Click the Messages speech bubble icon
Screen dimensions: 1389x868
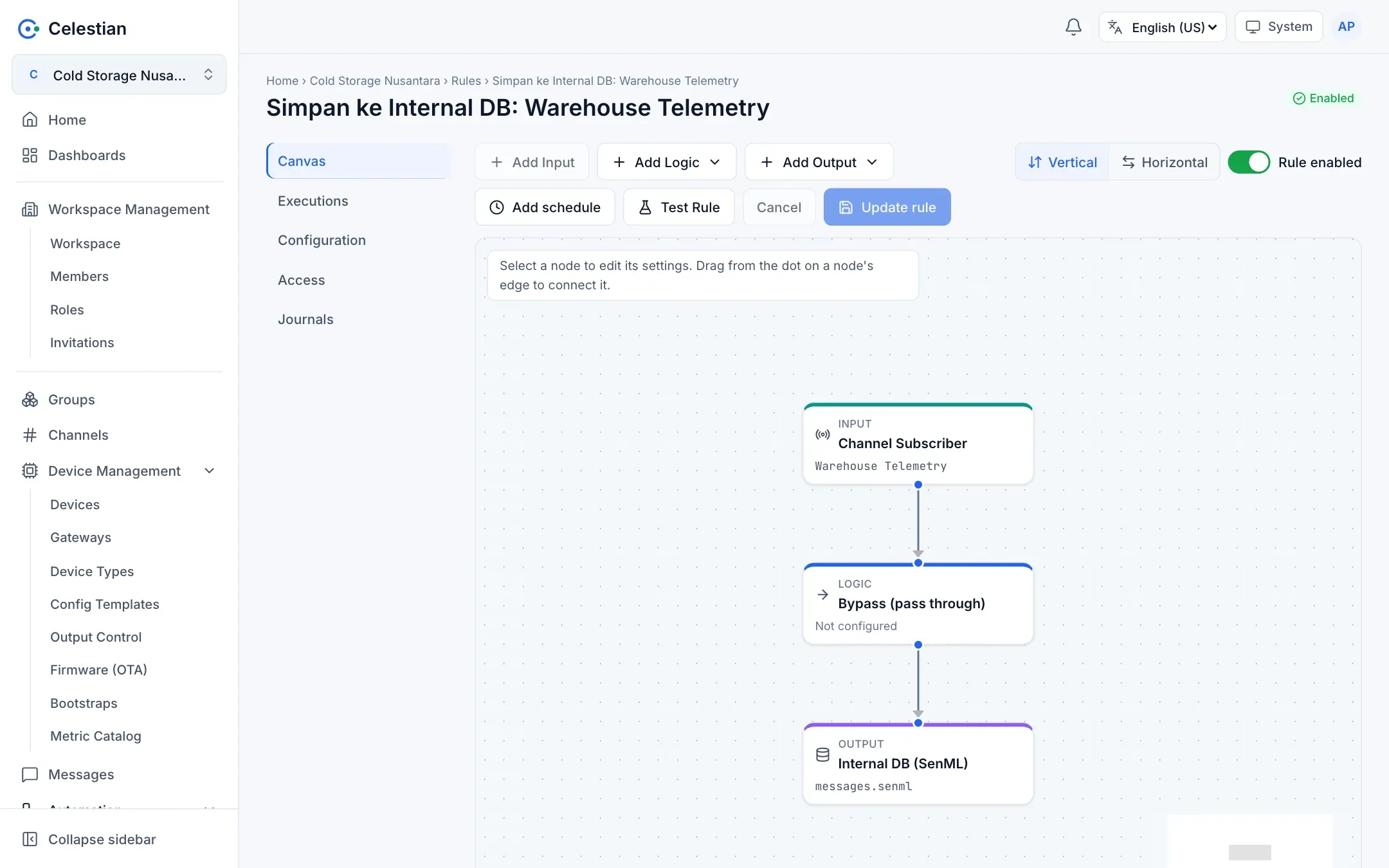(30, 774)
